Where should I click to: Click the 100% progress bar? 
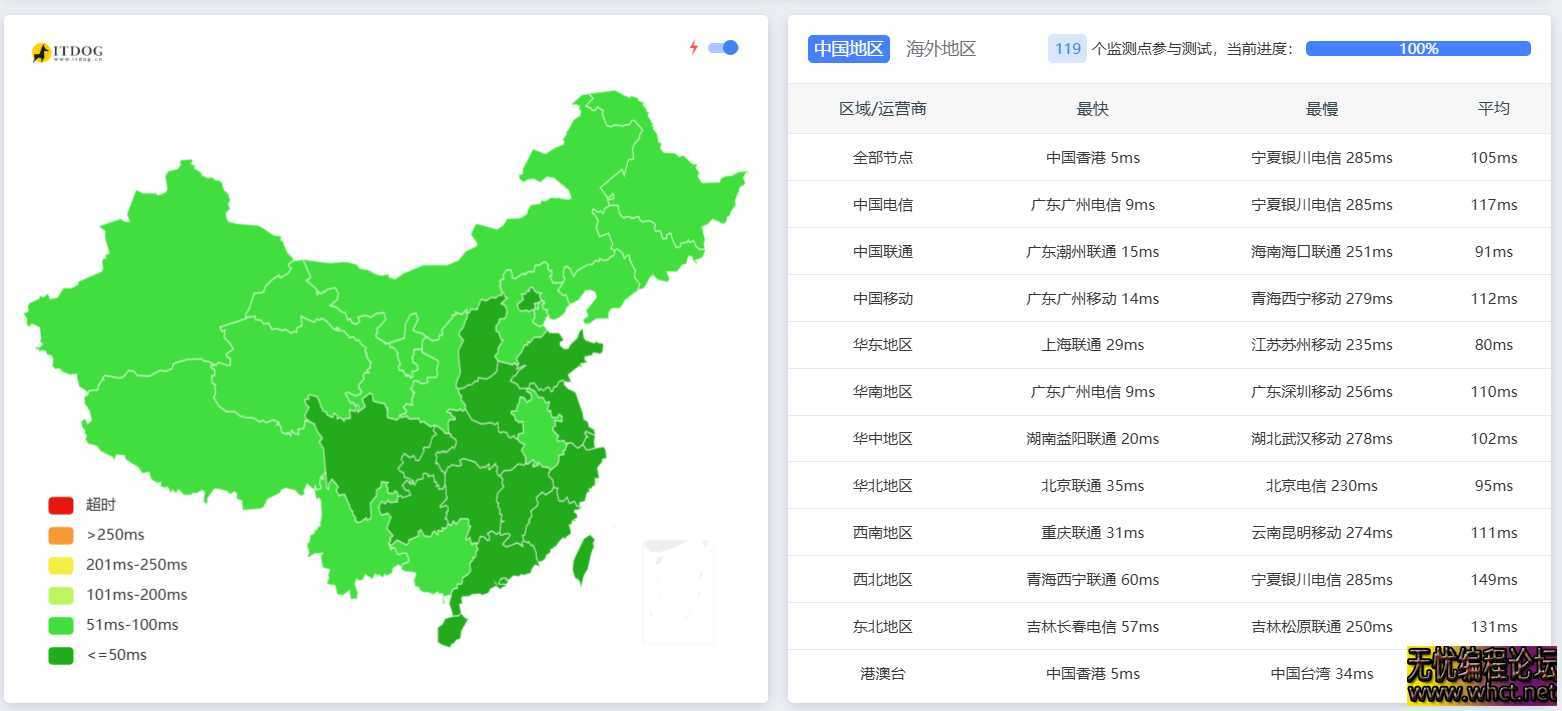[x=1417, y=49]
